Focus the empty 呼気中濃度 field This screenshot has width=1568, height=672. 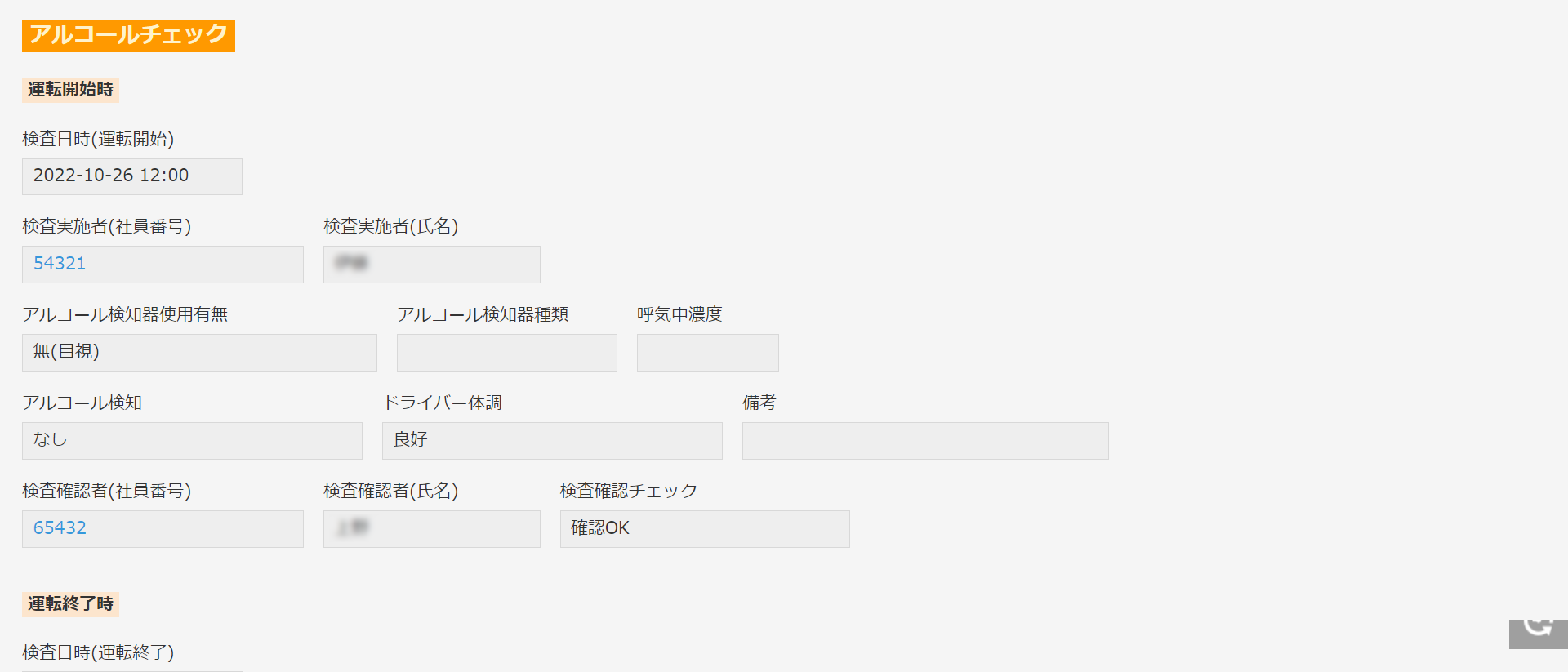pyautogui.click(x=708, y=353)
